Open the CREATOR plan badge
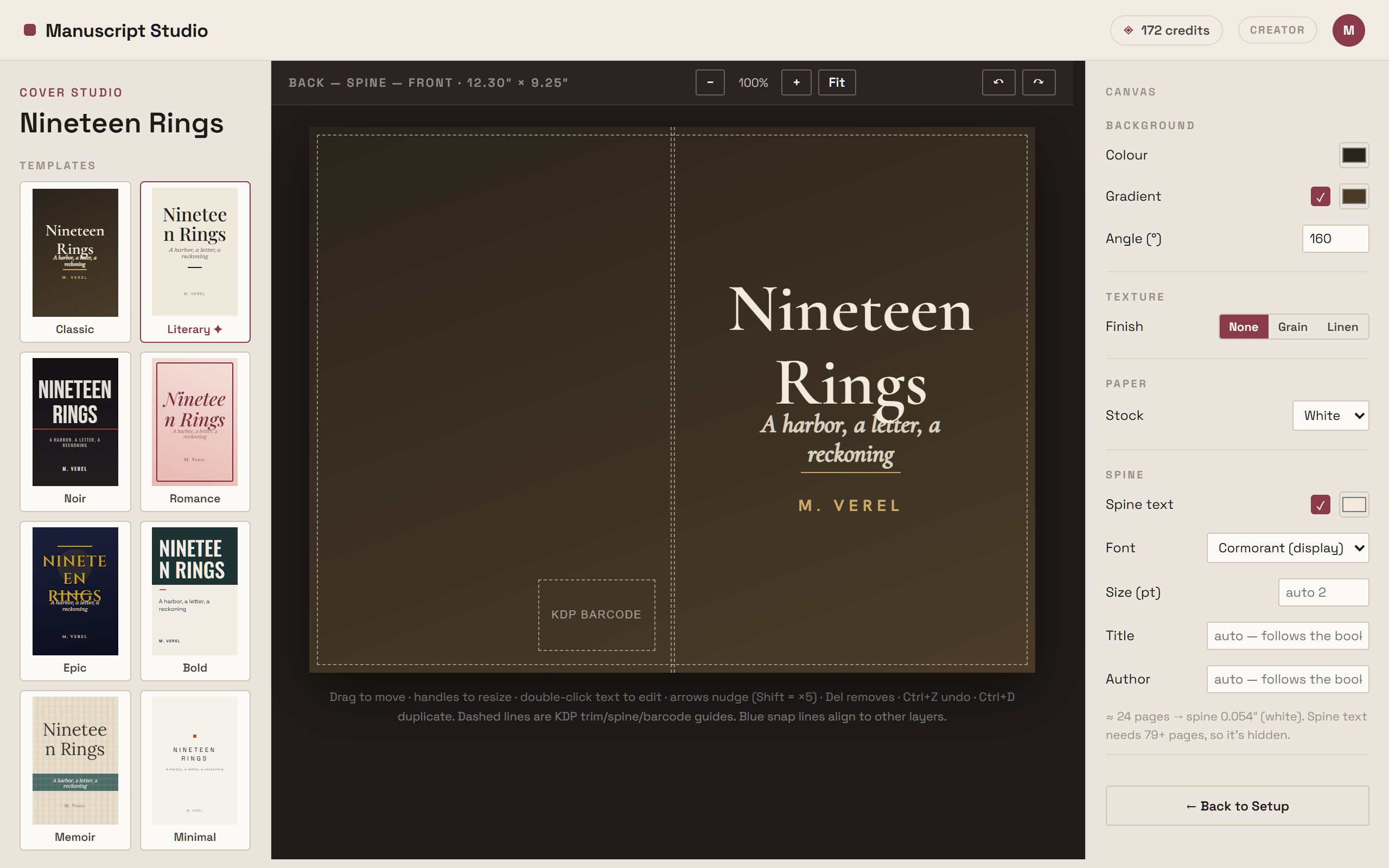 (1277, 30)
